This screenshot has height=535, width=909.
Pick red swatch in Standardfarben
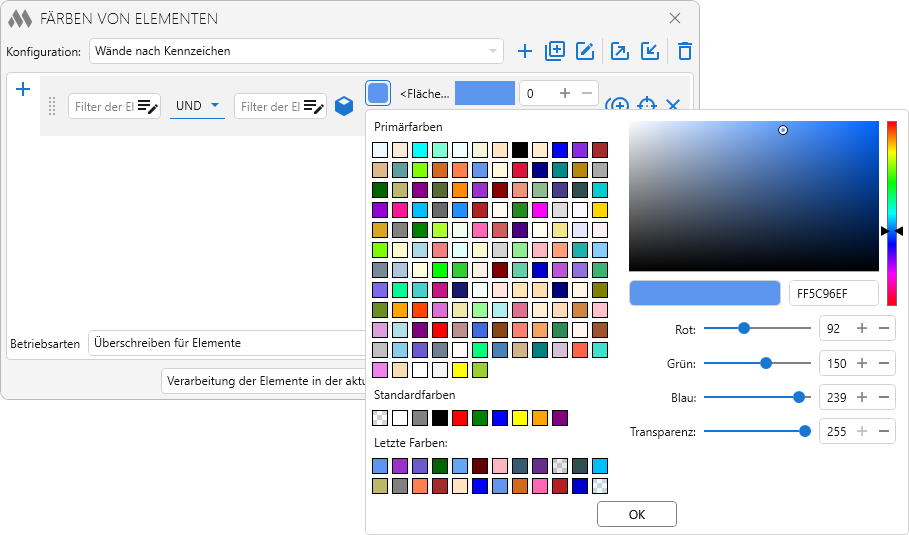tap(461, 418)
